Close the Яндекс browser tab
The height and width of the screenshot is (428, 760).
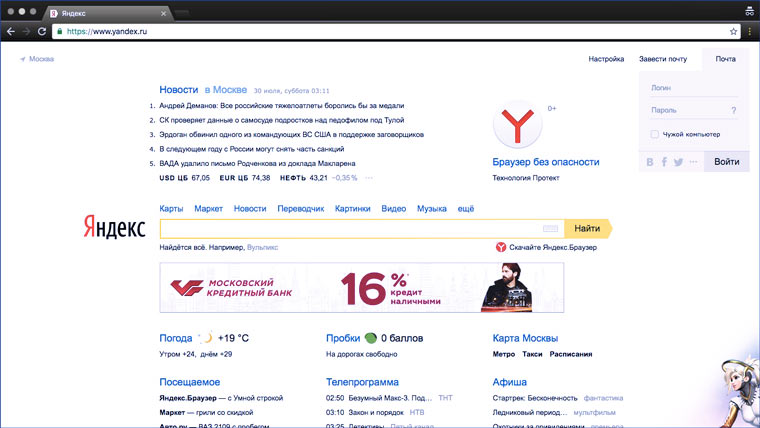[x=163, y=14]
